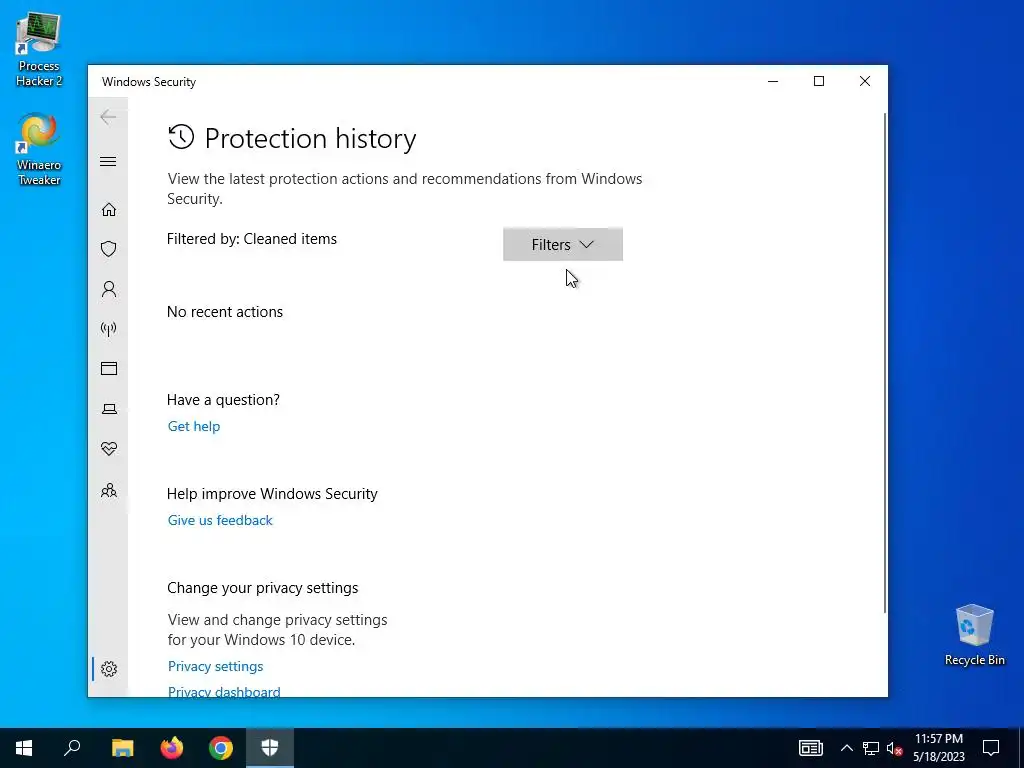Open the Home sidebar icon
The height and width of the screenshot is (768, 1024).
(108, 210)
